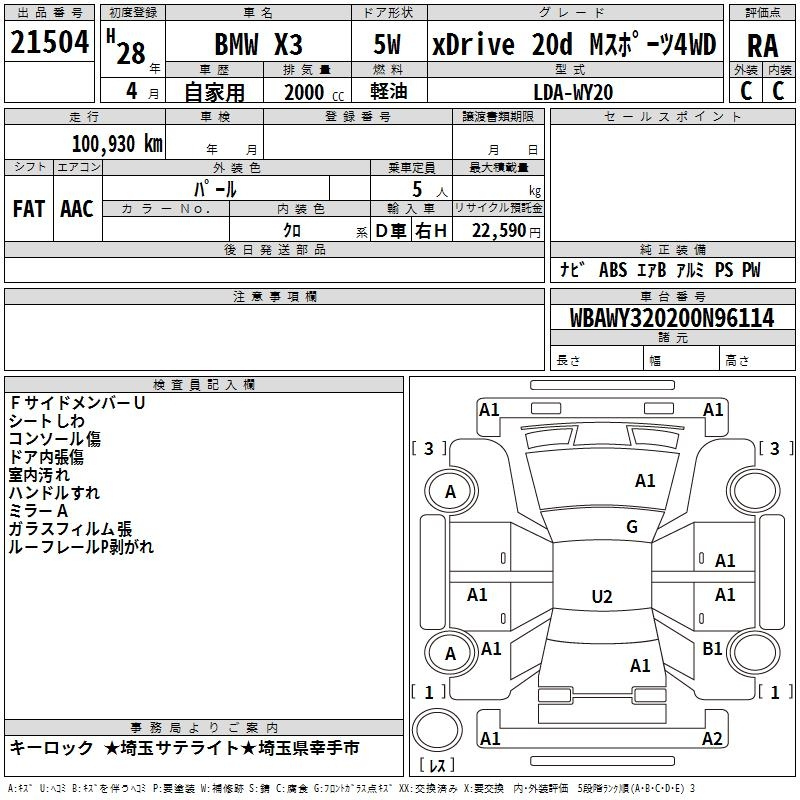Click the air conditioner value AAC

pos(77,209)
